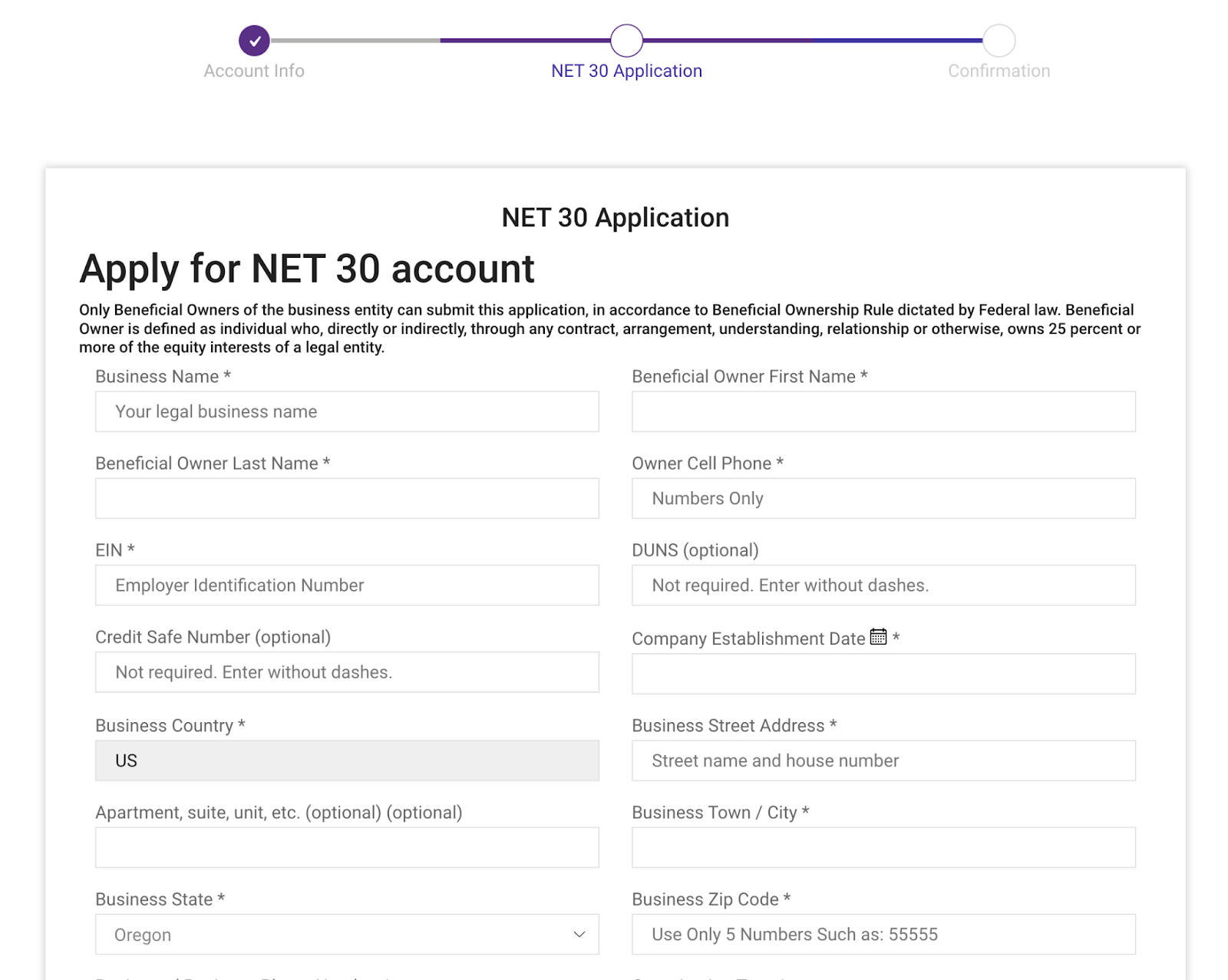
Task: Click the 'Business Street Address *' label
Action: (x=734, y=725)
